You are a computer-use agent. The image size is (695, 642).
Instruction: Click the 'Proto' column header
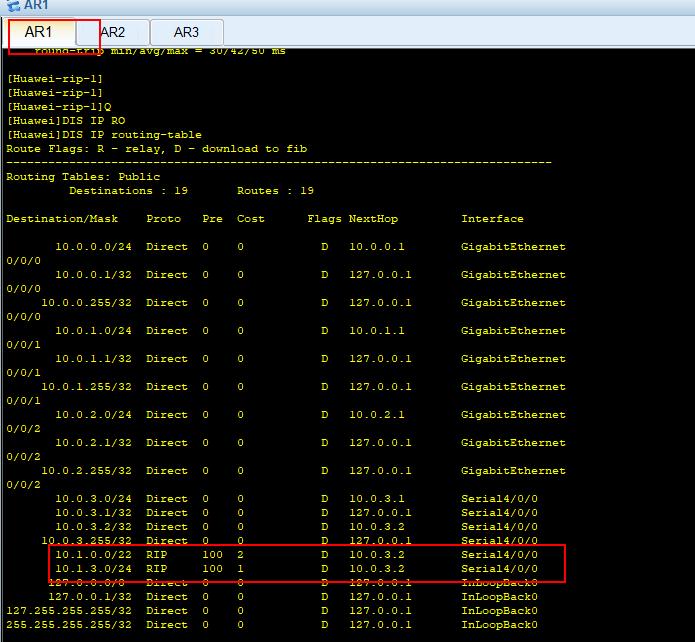point(163,218)
